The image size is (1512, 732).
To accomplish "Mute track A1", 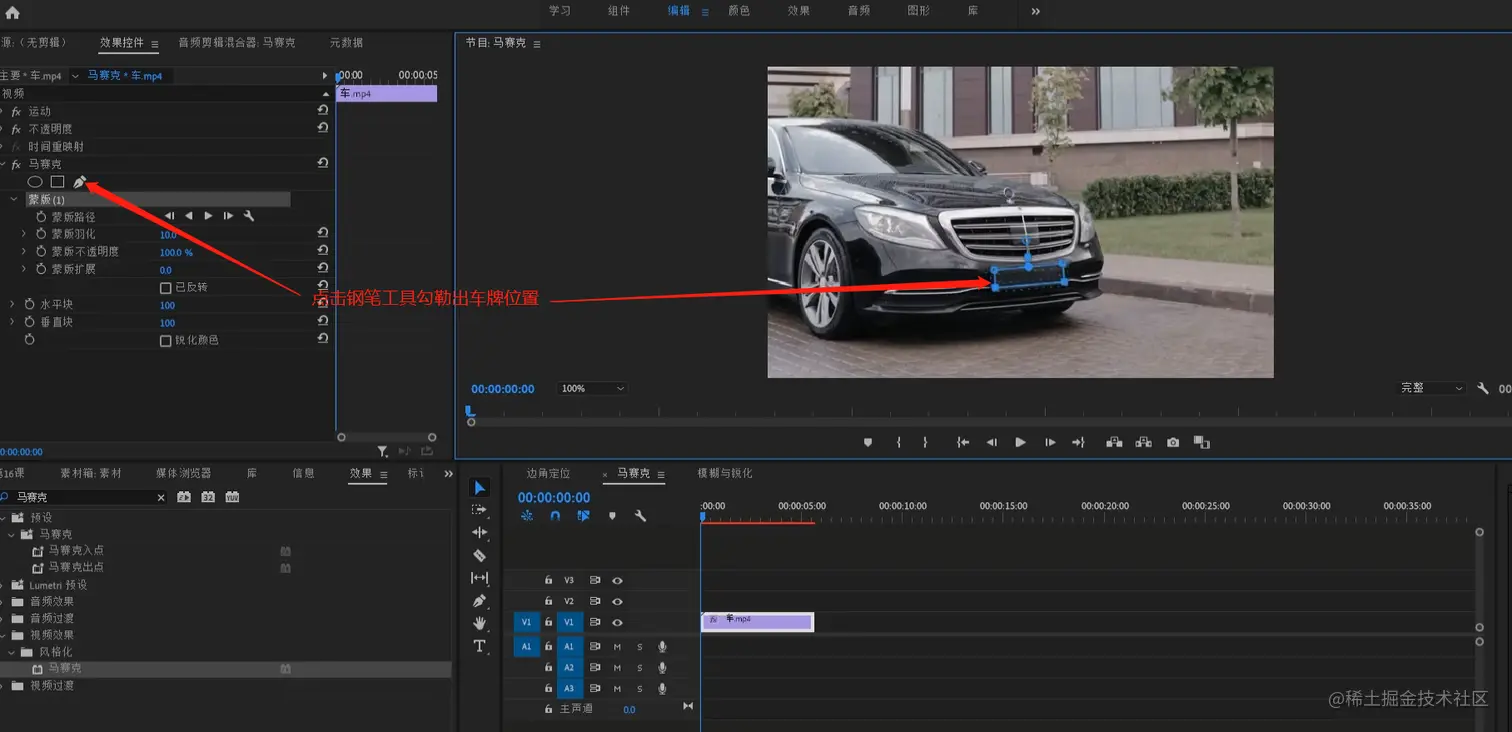I will coord(617,647).
